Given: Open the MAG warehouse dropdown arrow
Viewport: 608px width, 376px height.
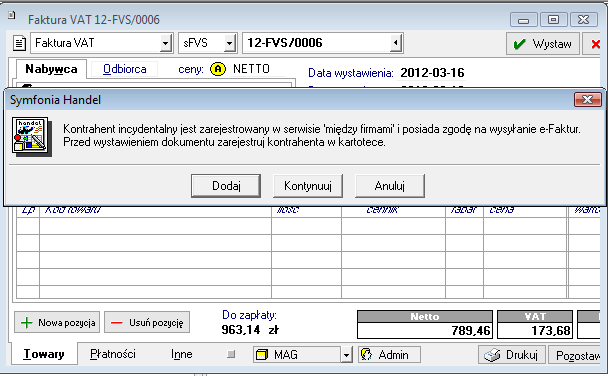Looking at the screenshot, I should (x=346, y=355).
